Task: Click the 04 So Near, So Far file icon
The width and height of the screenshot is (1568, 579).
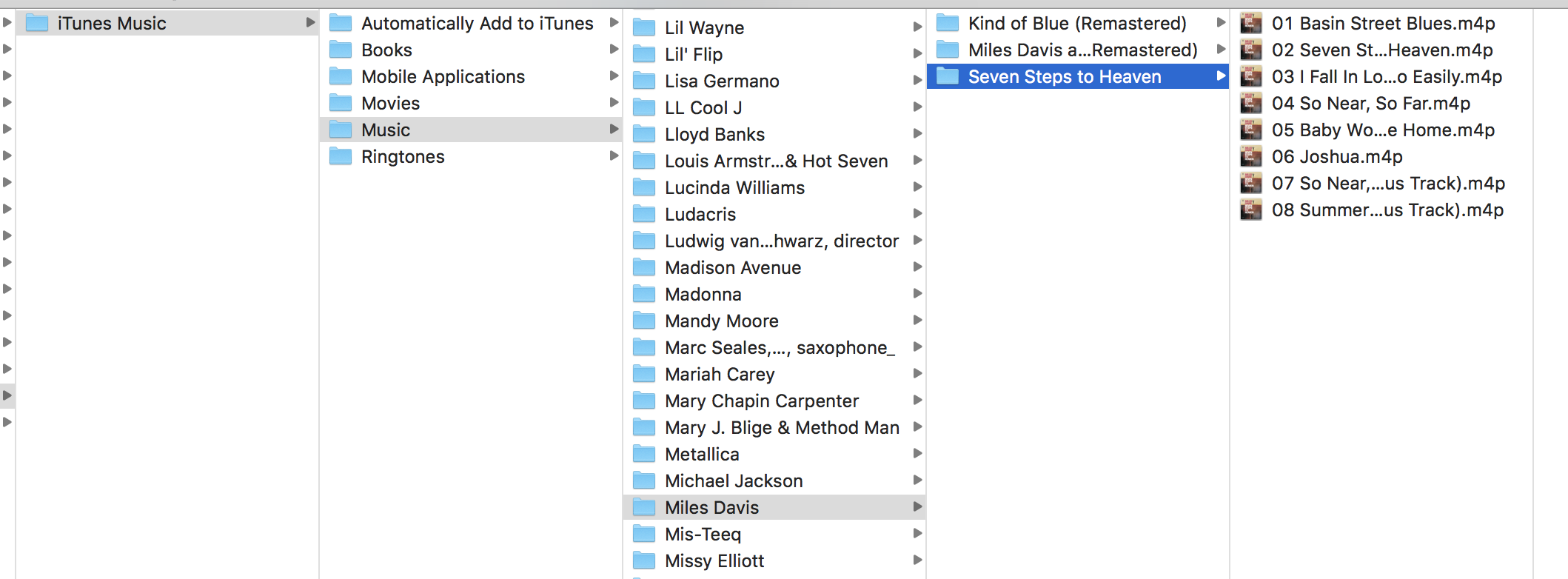Action: coord(1251,103)
